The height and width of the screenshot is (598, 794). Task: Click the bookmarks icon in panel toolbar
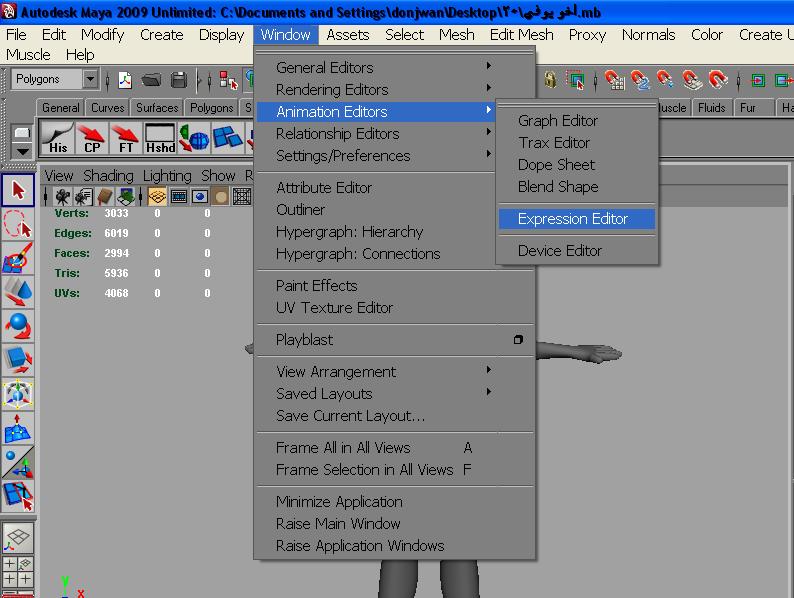[104, 196]
